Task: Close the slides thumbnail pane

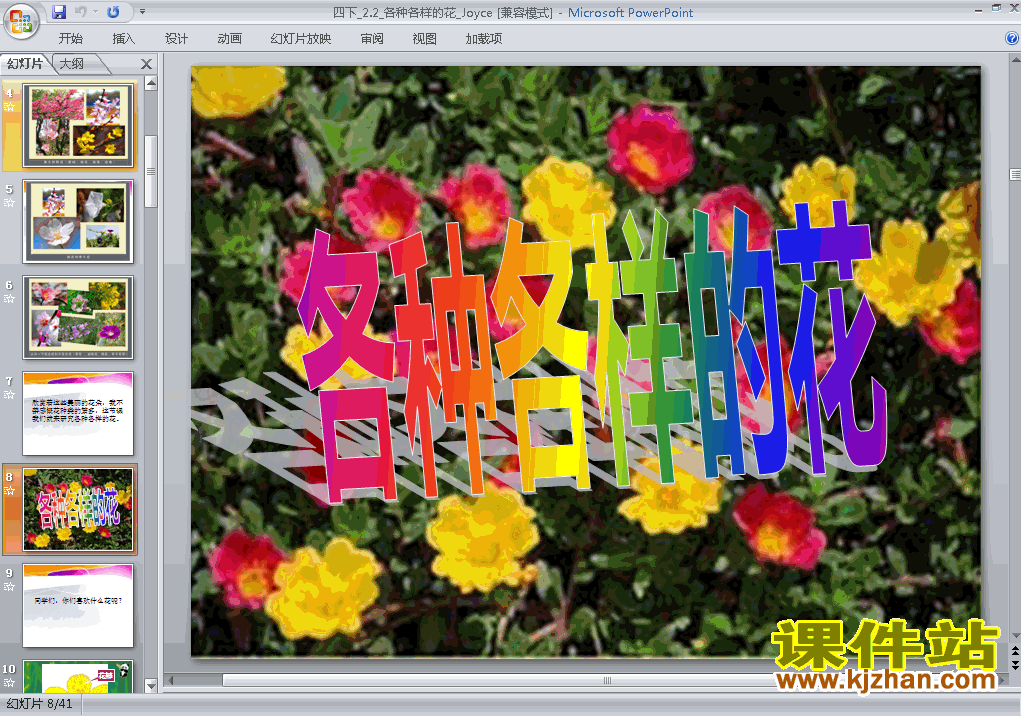Action: pos(147,64)
